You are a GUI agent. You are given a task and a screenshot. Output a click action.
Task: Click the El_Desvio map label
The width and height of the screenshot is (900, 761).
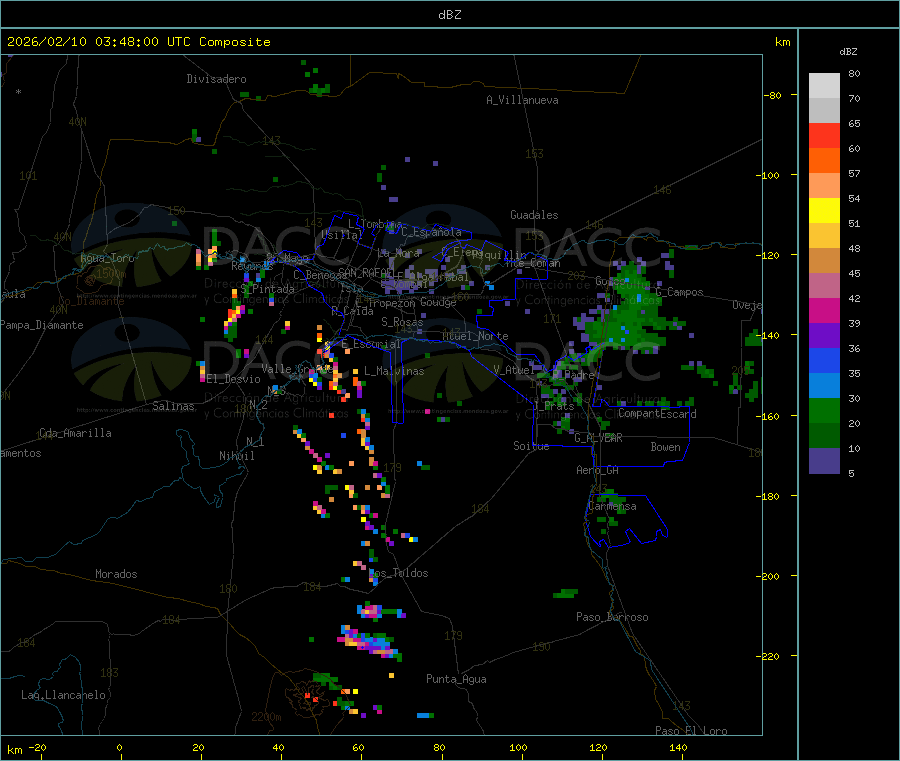[x=234, y=379]
